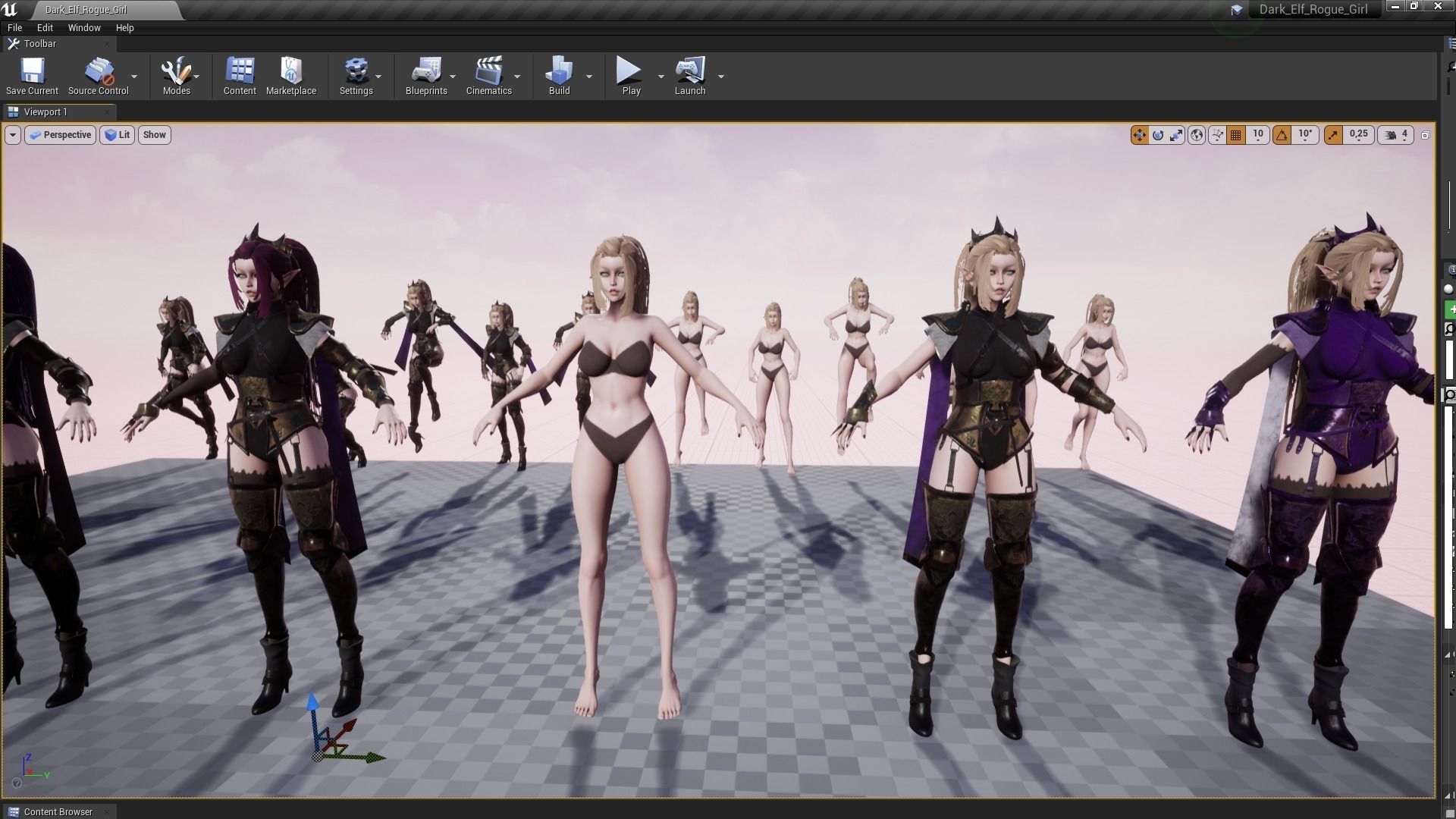Expand Blueprints dropdown arrow

point(453,77)
